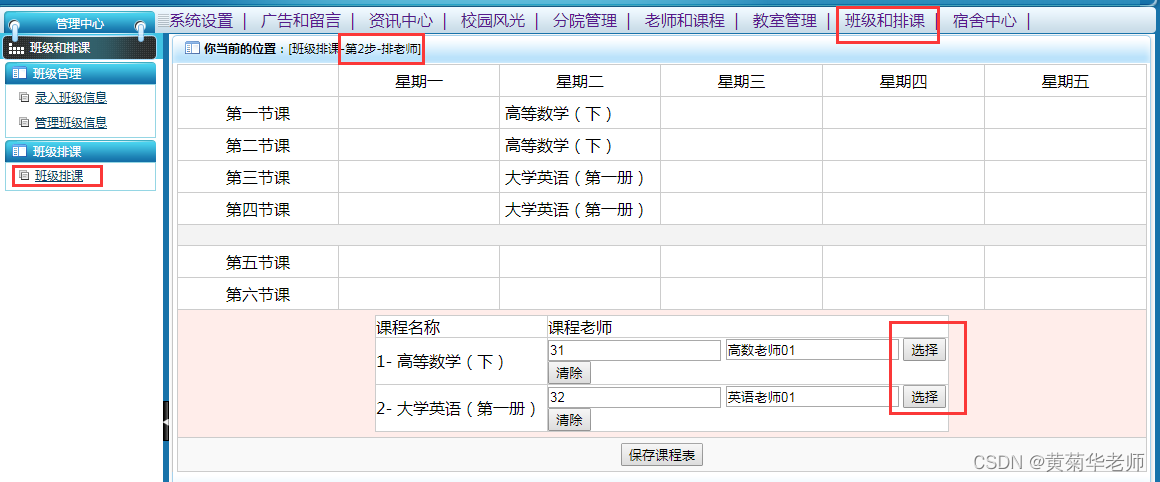Open the 宿舍中心 menu

click(985, 21)
